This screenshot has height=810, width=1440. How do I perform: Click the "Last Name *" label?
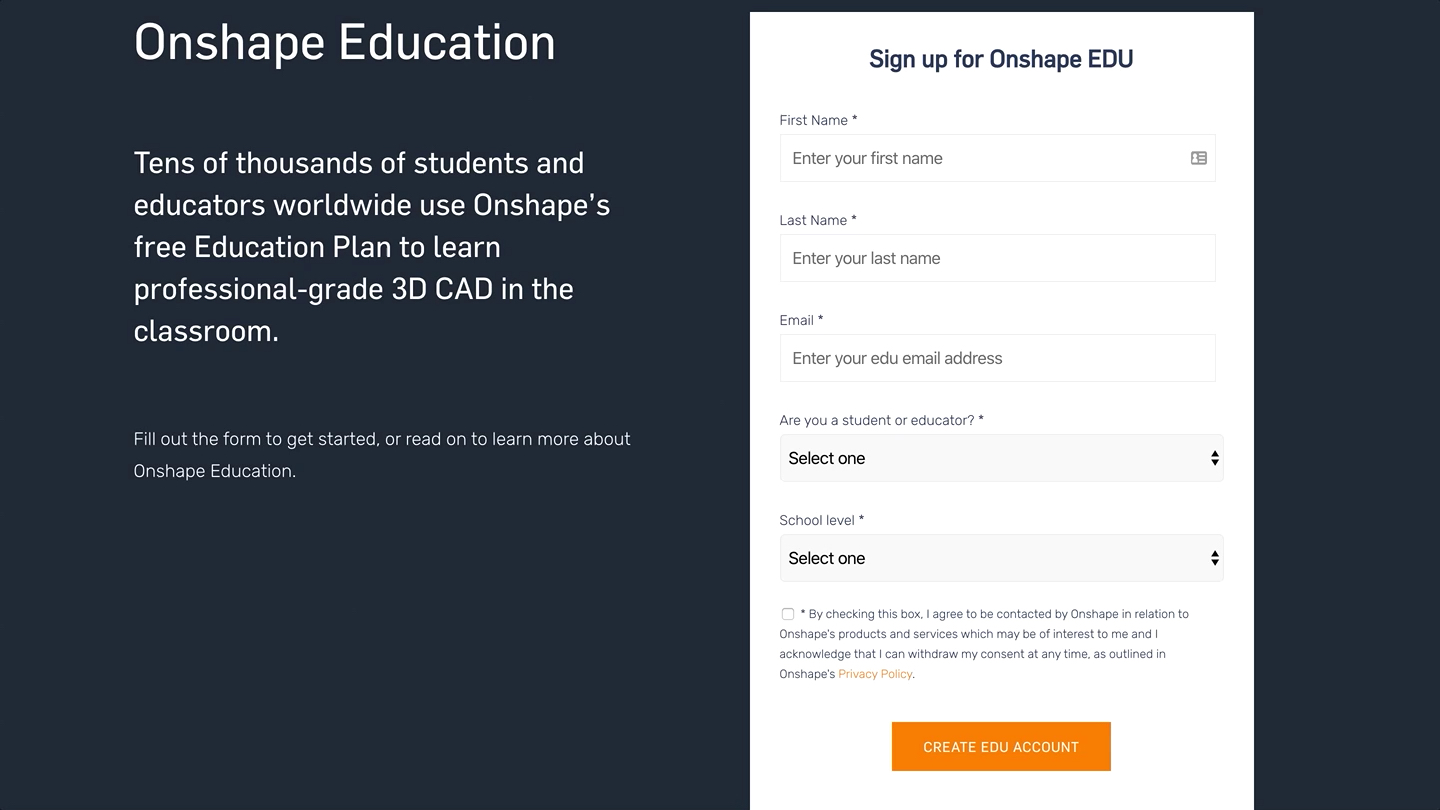tap(818, 220)
